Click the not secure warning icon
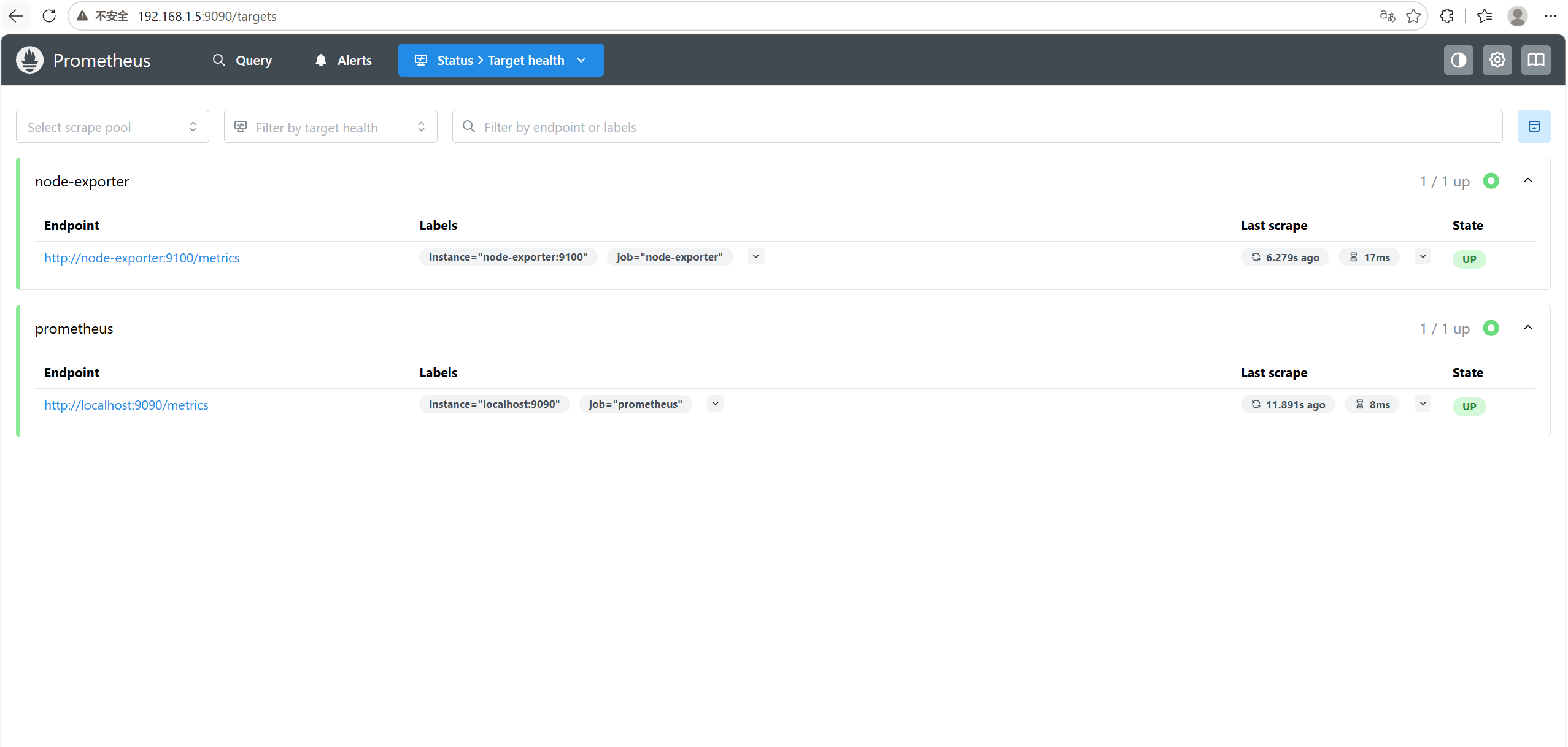1568x747 pixels. click(x=82, y=16)
